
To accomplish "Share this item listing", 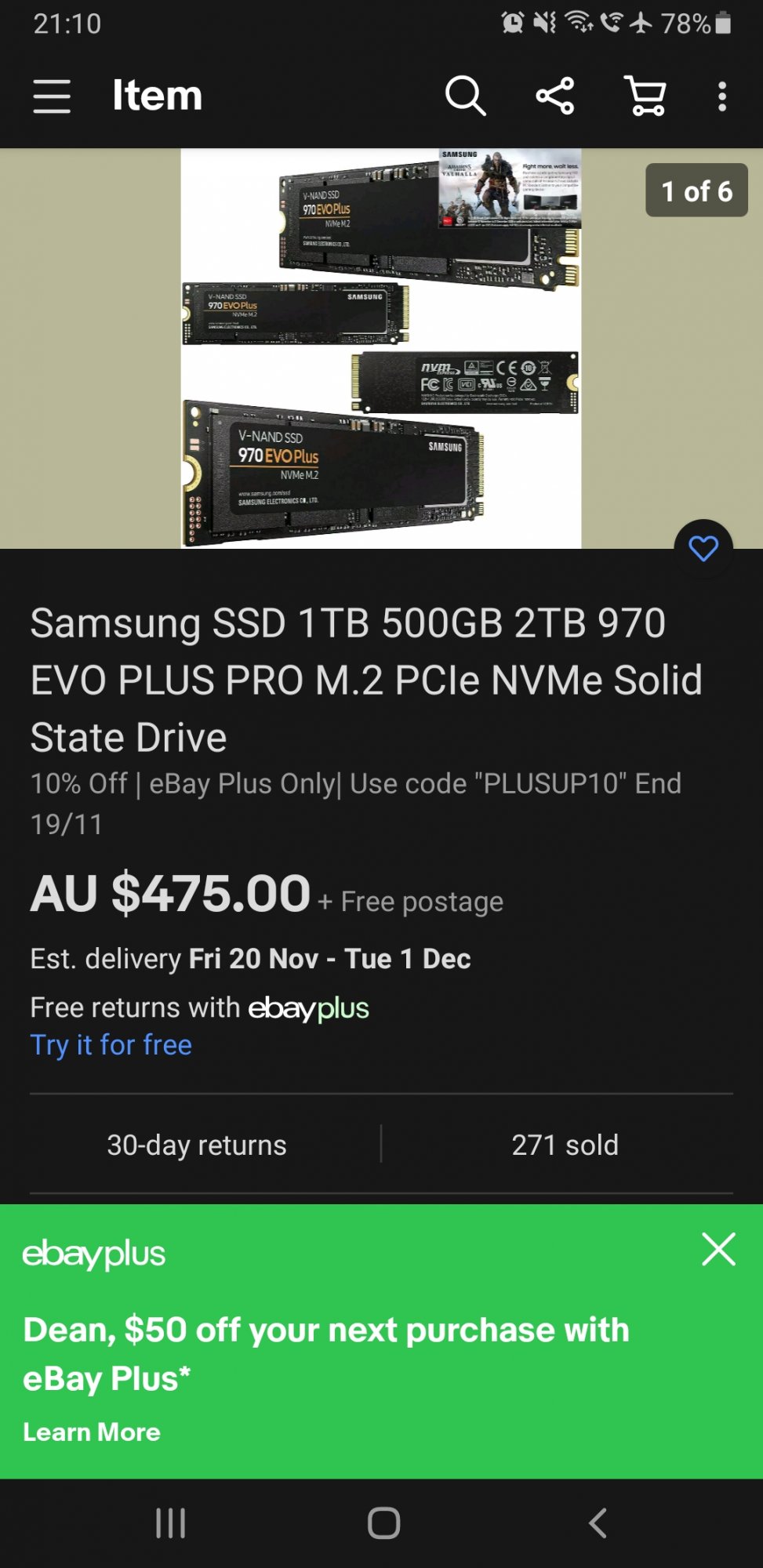I will coord(555,96).
